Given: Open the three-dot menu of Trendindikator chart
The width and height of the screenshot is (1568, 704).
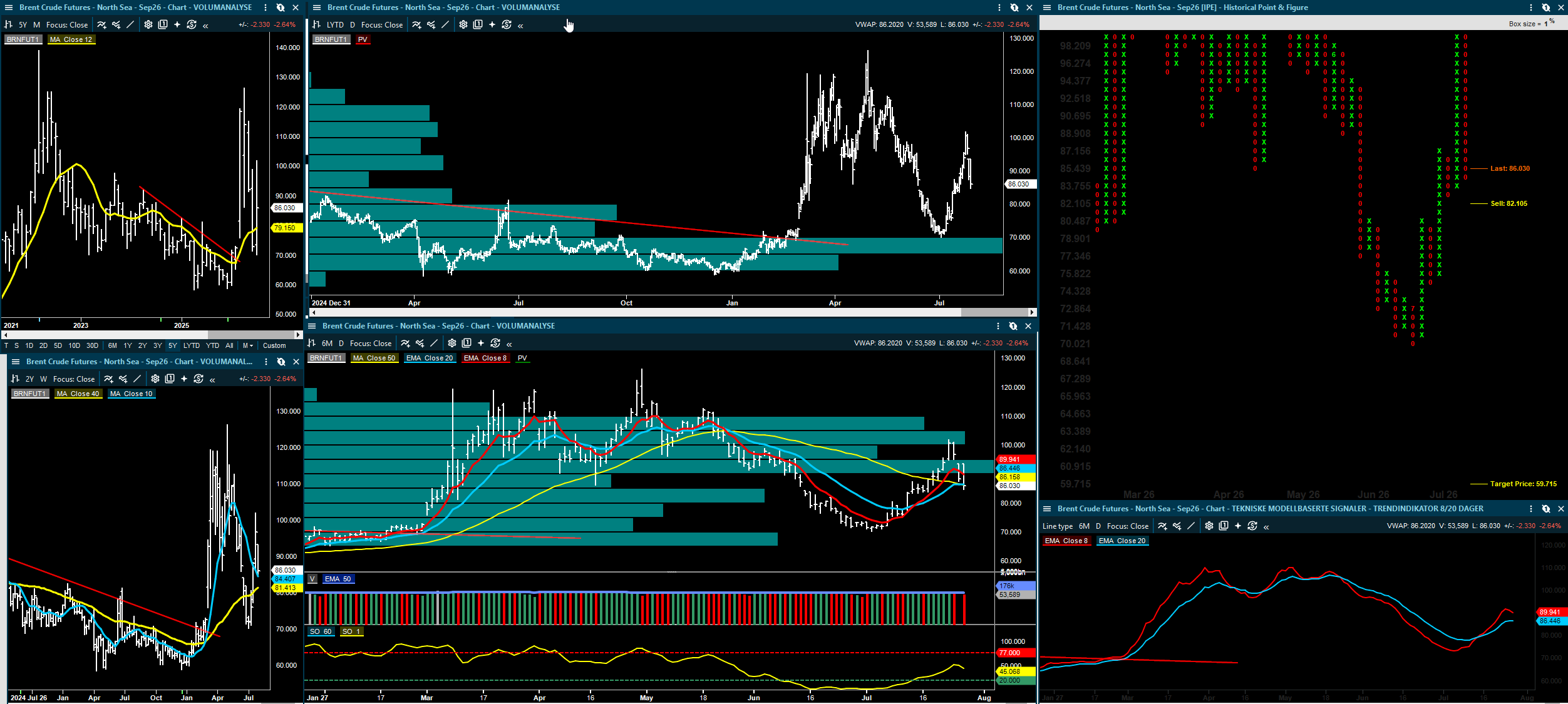Looking at the screenshot, I should coord(1531,509).
